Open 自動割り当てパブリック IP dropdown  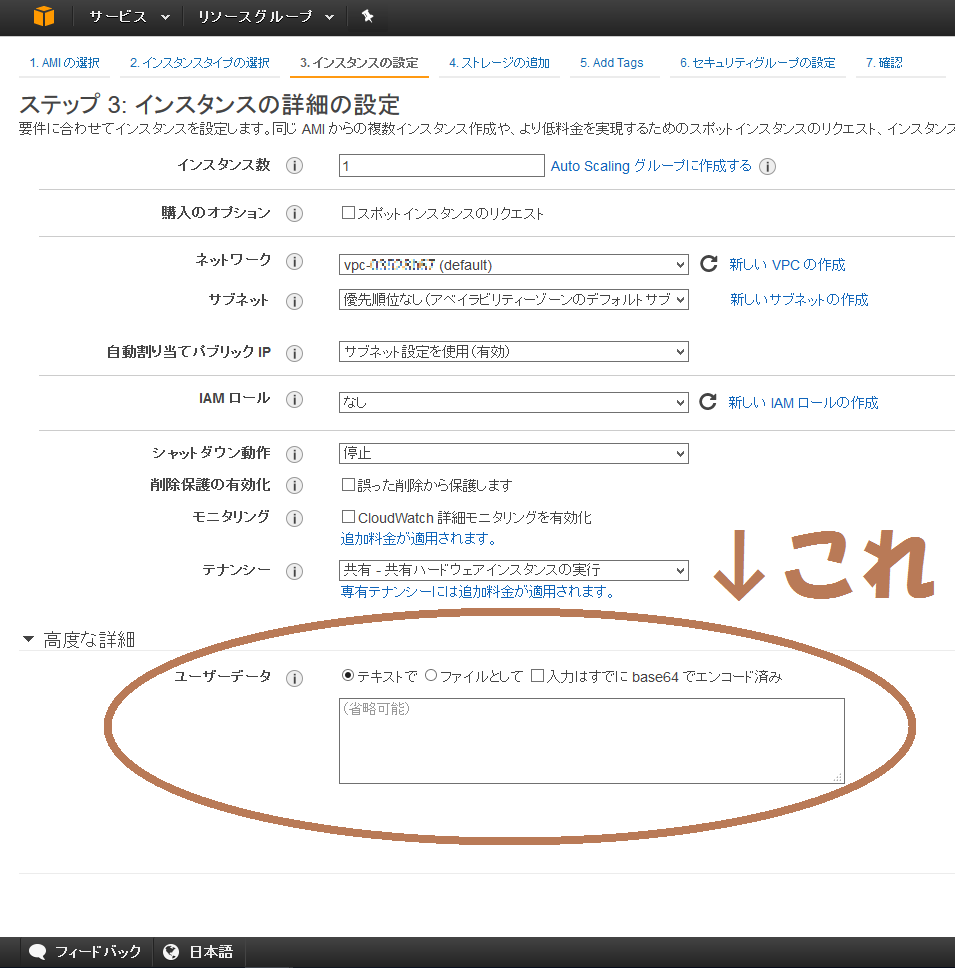pos(514,352)
